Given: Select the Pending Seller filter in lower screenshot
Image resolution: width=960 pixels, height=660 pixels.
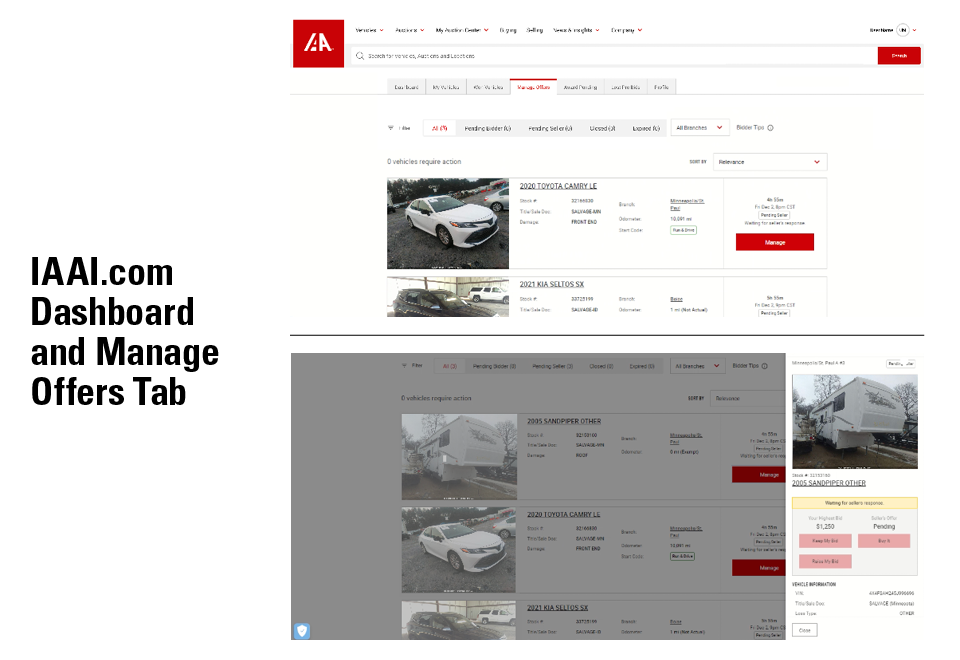Looking at the screenshot, I should 552,366.
